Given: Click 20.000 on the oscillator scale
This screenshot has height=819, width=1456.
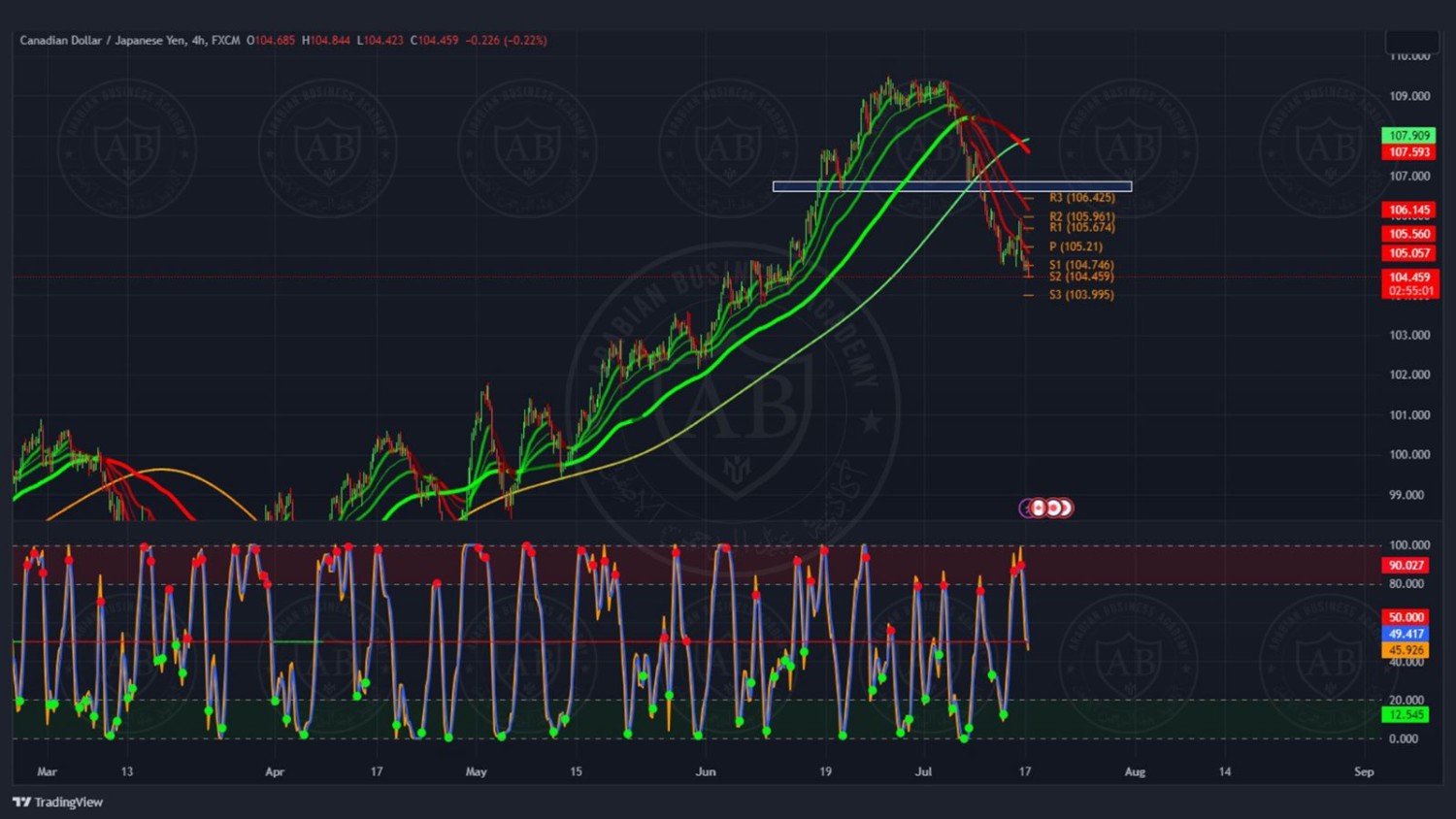Looking at the screenshot, I should click(1406, 700).
